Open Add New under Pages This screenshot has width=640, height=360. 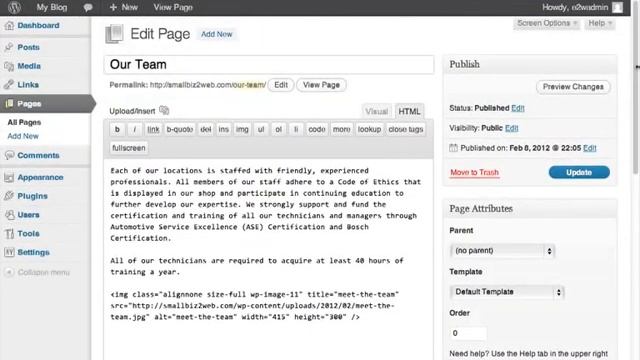click(23, 136)
